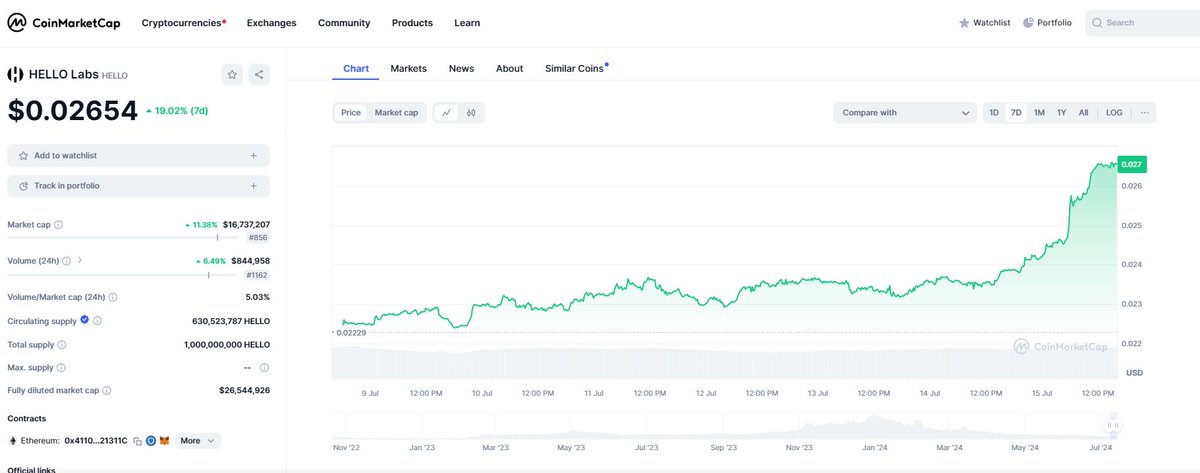Set chart range to 1M
Image resolution: width=1200 pixels, height=473 pixels.
[x=1039, y=113]
